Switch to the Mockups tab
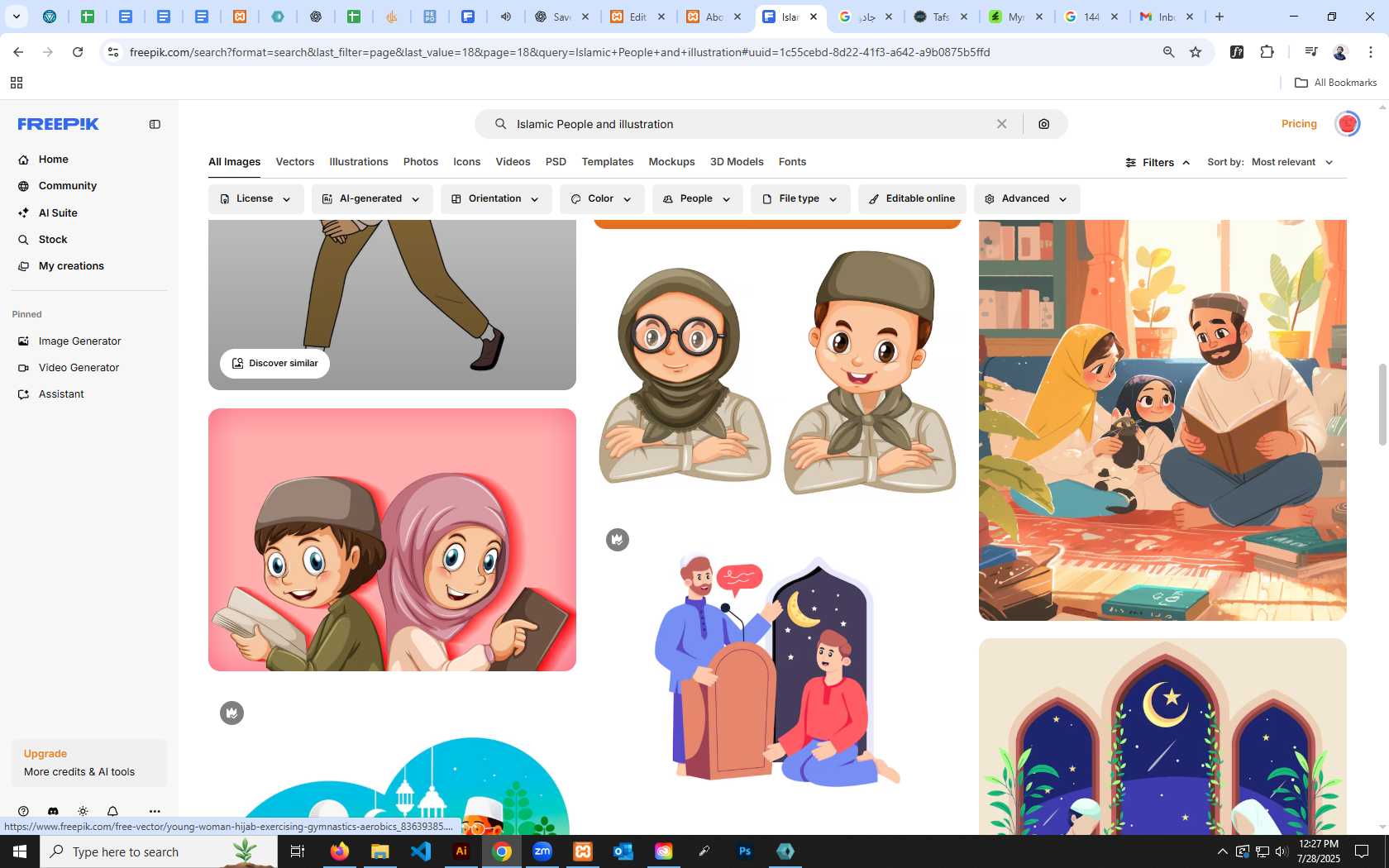Image resolution: width=1389 pixels, height=868 pixels. click(671, 162)
